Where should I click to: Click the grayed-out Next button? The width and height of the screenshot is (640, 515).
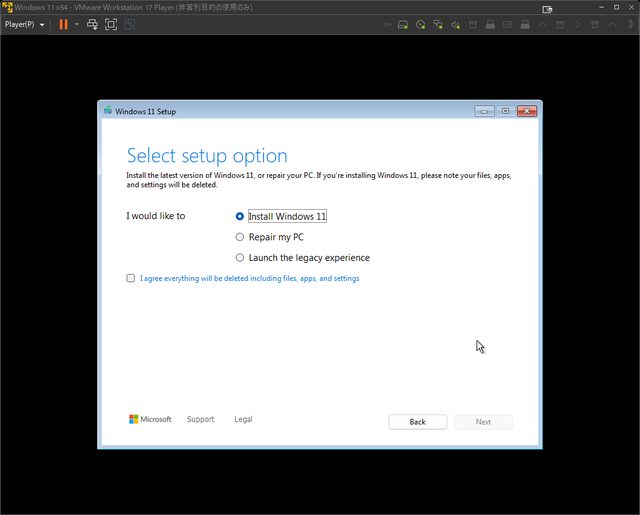click(x=483, y=422)
